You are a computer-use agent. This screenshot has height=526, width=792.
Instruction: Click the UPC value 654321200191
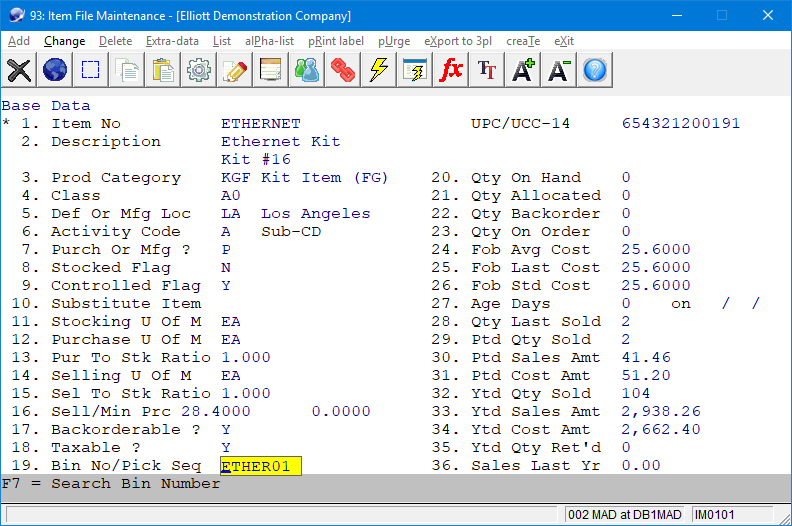pyautogui.click(x=680, y=124)
